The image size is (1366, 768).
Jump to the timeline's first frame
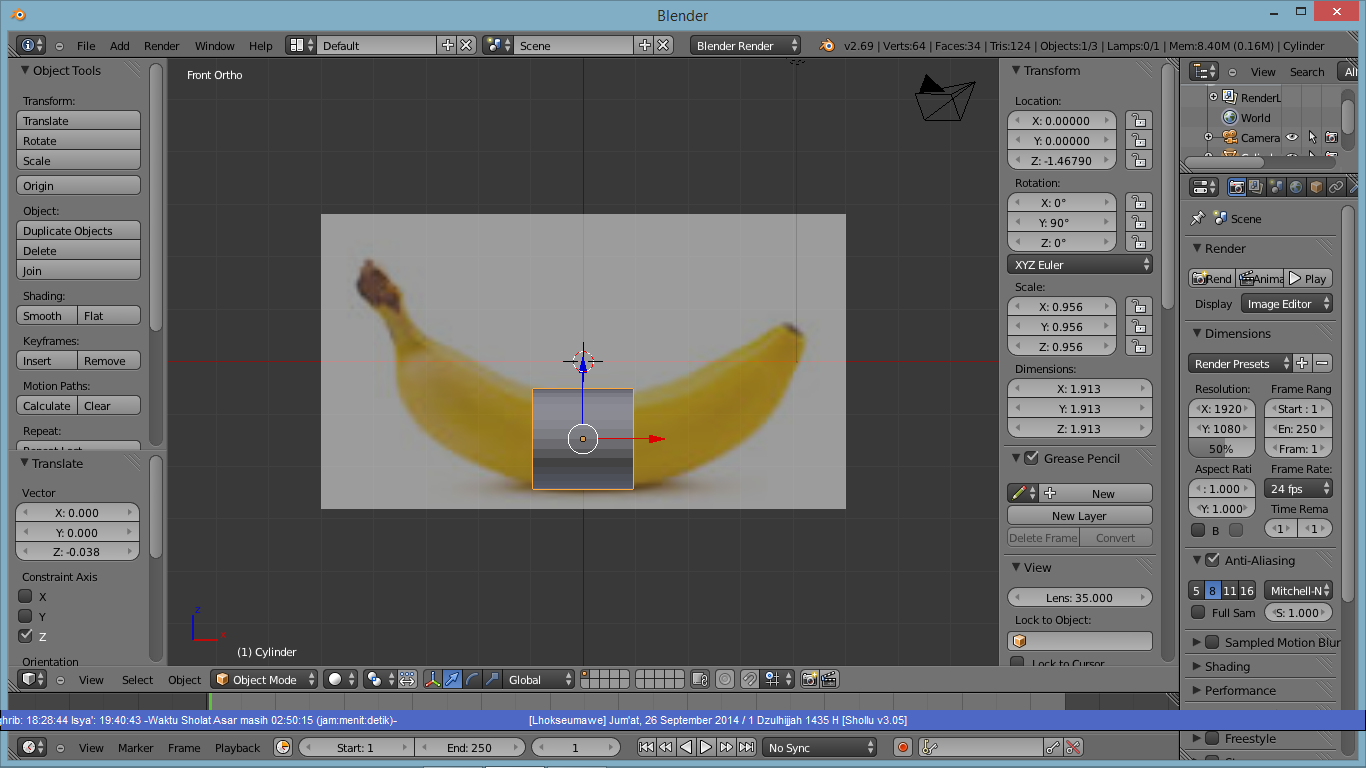[x=646, y=747]
